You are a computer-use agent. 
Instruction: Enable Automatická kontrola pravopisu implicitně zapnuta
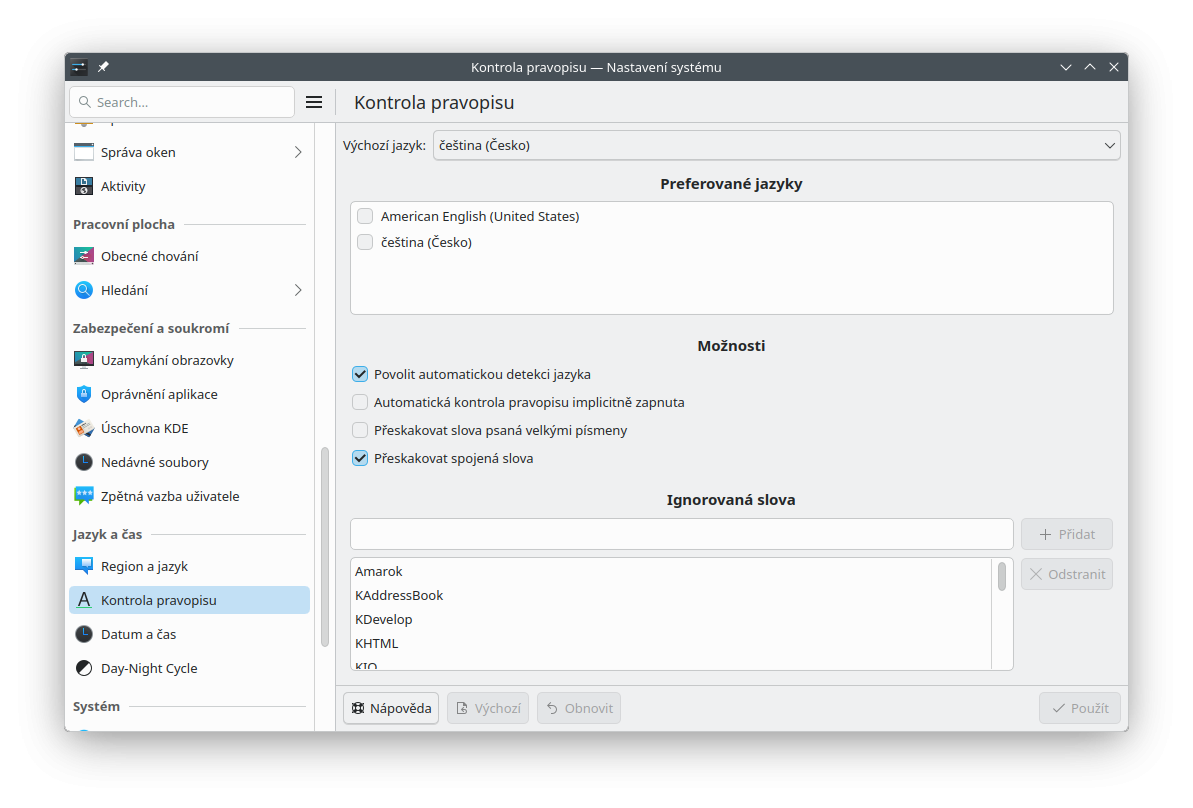tap(360, 402)
